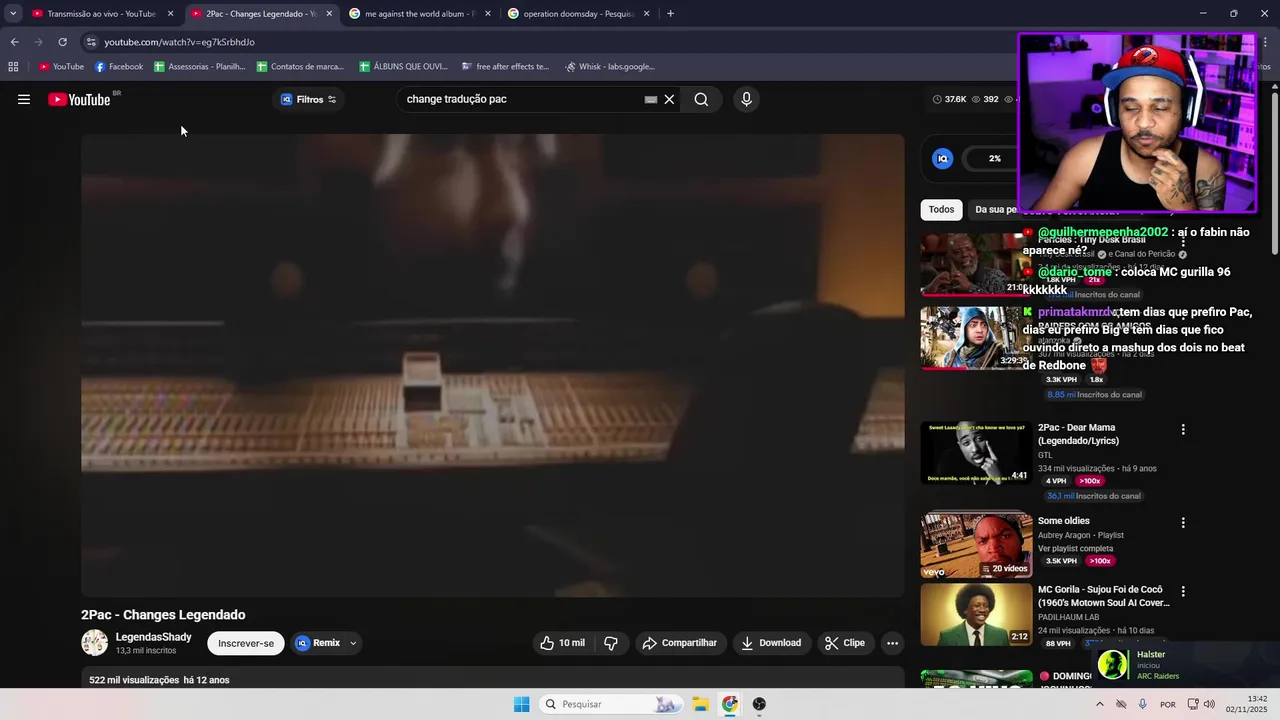Open the YouTube bookmark
This screenshot has height=720, width=1280.
[x=61, y=67]
